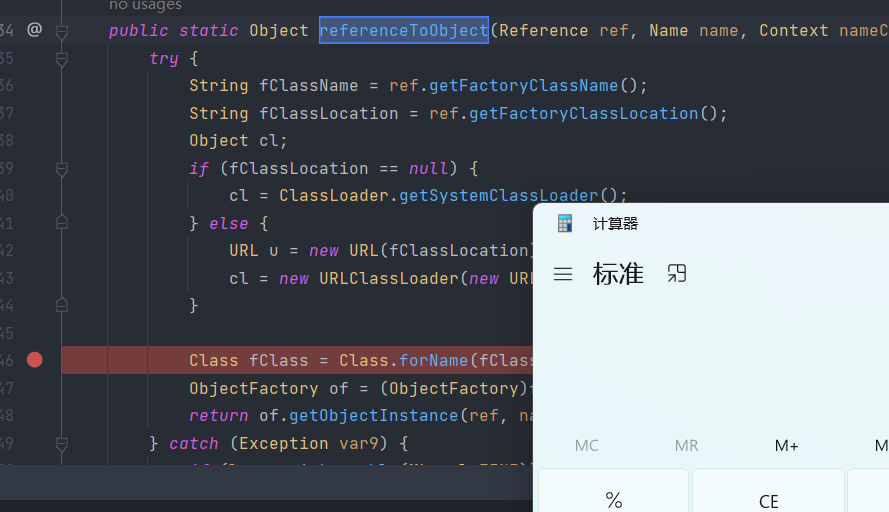Fold the if fClassLocation block
The image size is (889, 512).
click(62, 169)
